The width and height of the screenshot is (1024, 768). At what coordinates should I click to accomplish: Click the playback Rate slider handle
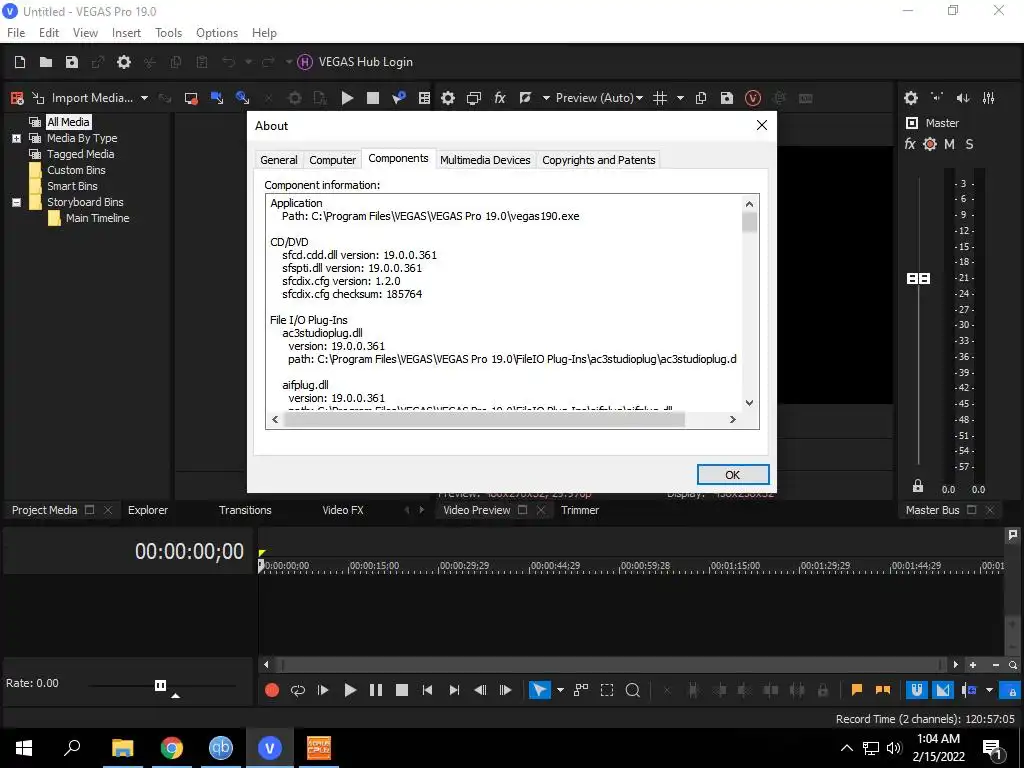point(161,685)
